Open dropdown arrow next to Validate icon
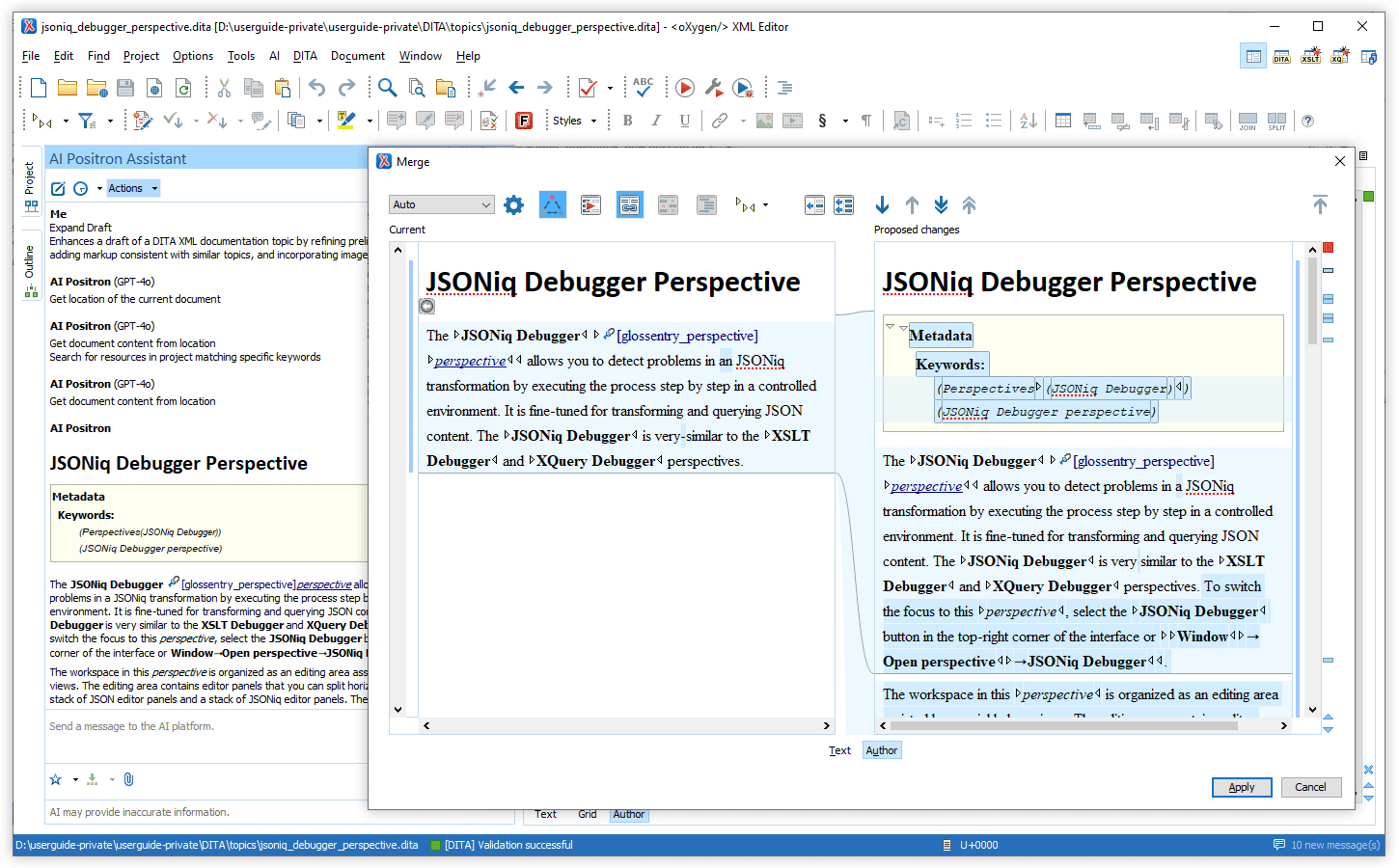Screen dimensions: 1399x868 pos(610,89)
